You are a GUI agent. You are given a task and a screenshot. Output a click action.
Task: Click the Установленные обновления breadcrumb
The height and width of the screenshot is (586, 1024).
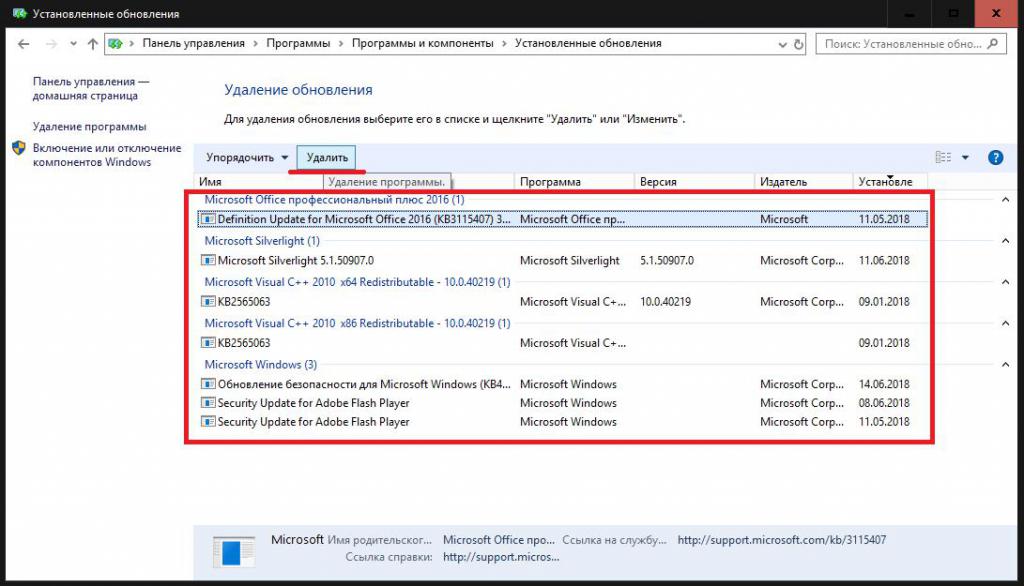[588, 43]
